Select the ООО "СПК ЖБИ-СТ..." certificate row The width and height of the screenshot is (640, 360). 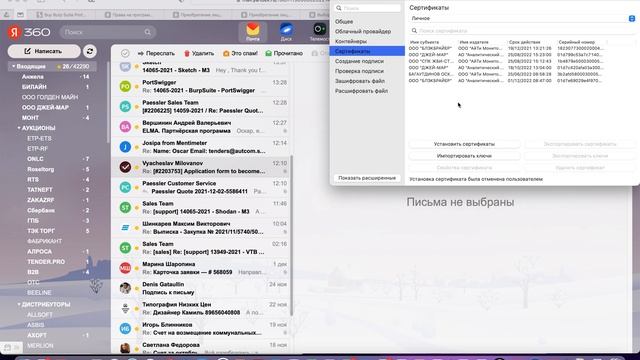(x=506, y=61)
